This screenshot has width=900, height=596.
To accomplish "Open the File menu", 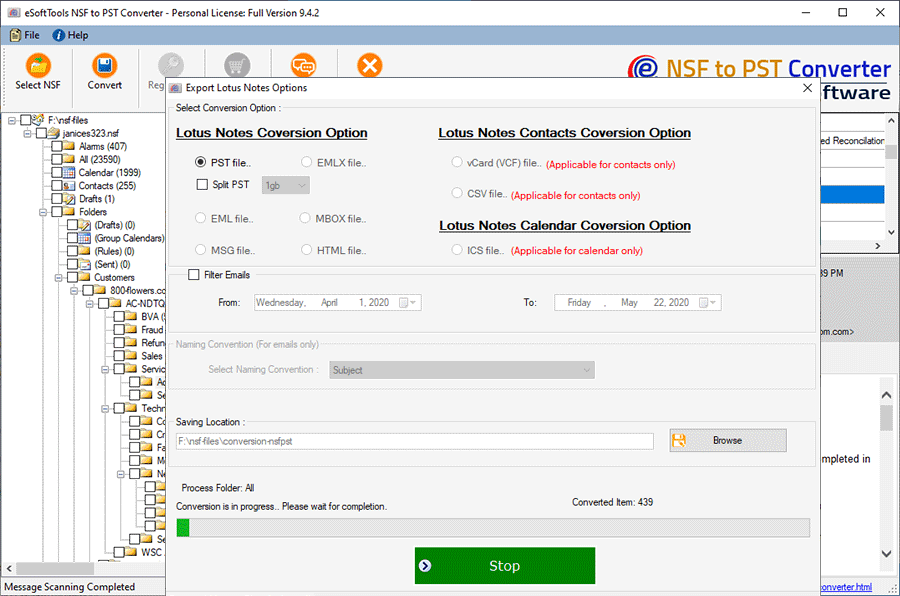I will 23,34.
